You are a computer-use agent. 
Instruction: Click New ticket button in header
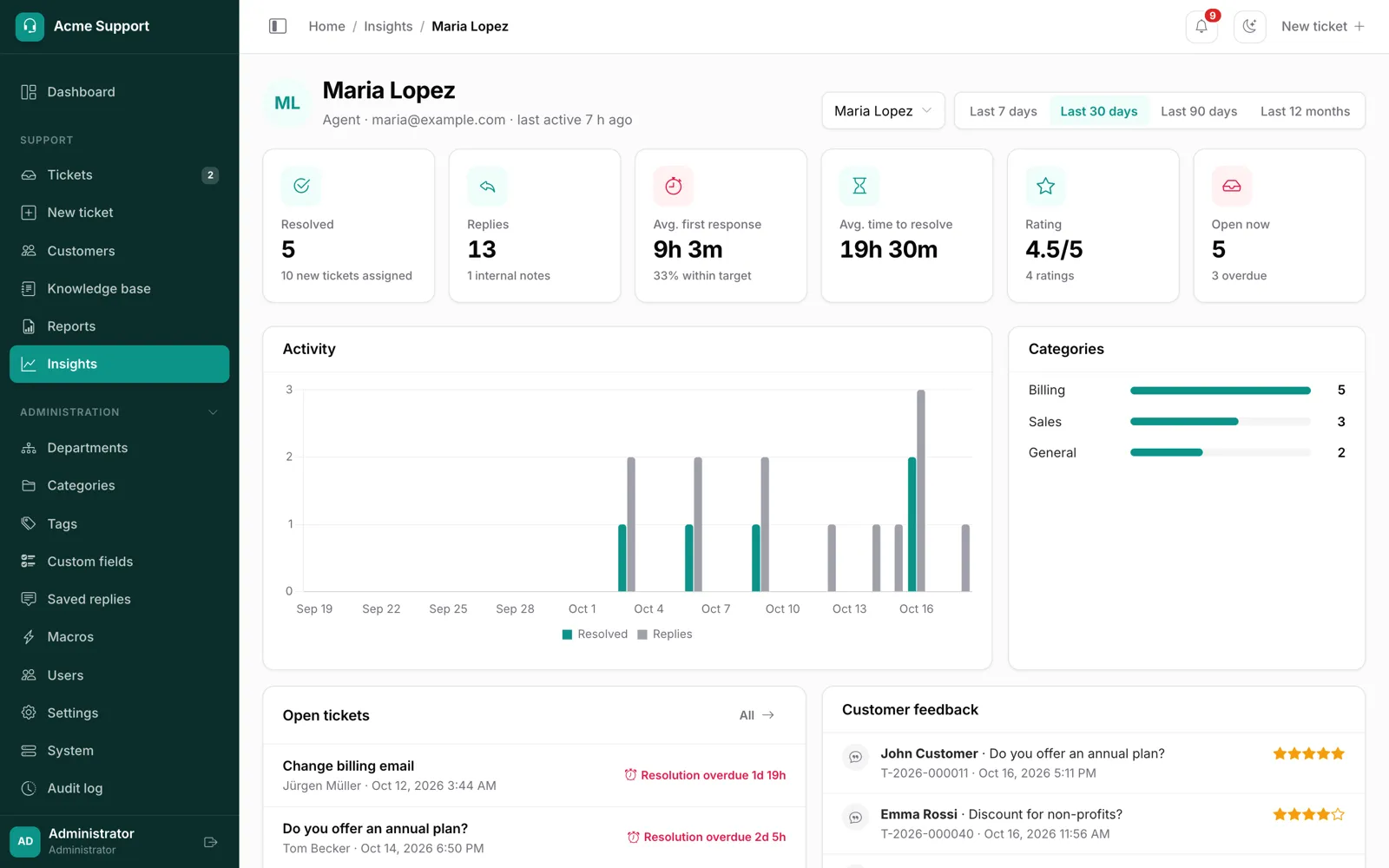click(x=1323, y=26)
